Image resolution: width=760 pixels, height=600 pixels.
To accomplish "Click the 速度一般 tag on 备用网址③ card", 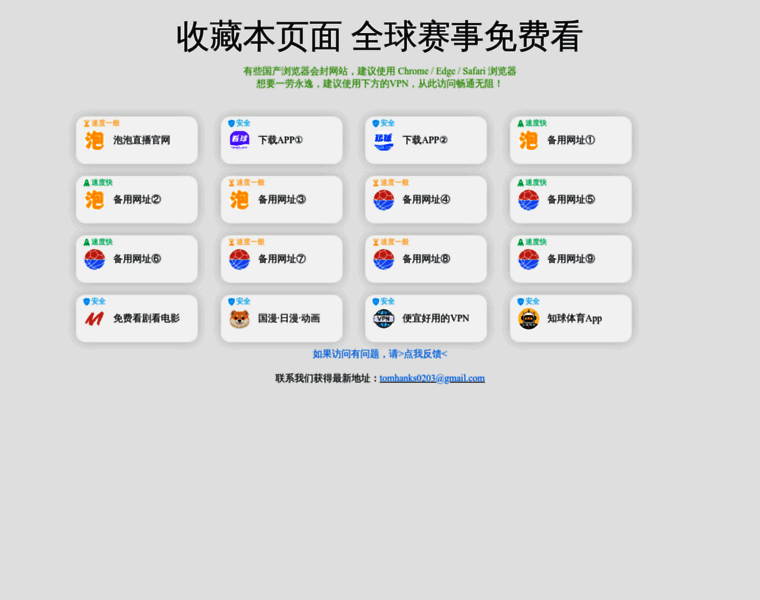I will (x=246, y=183).
